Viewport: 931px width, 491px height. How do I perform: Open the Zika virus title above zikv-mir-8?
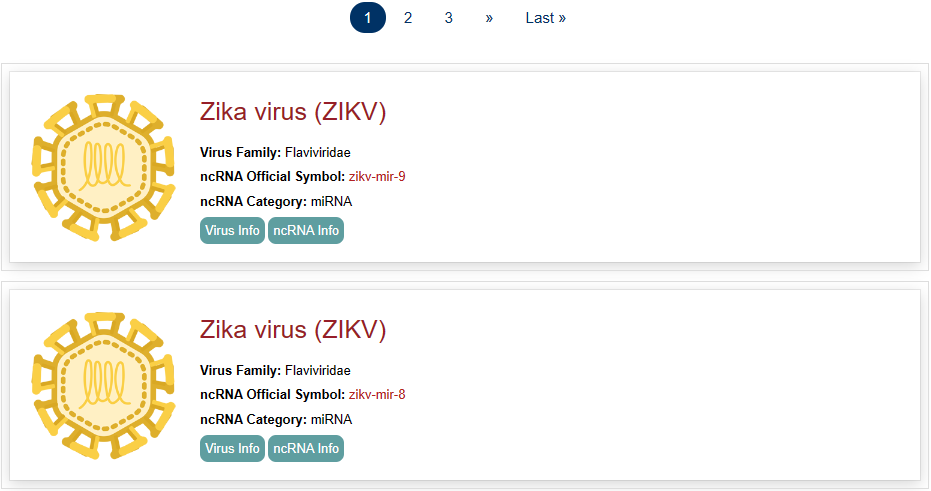[x=293, y=330]
